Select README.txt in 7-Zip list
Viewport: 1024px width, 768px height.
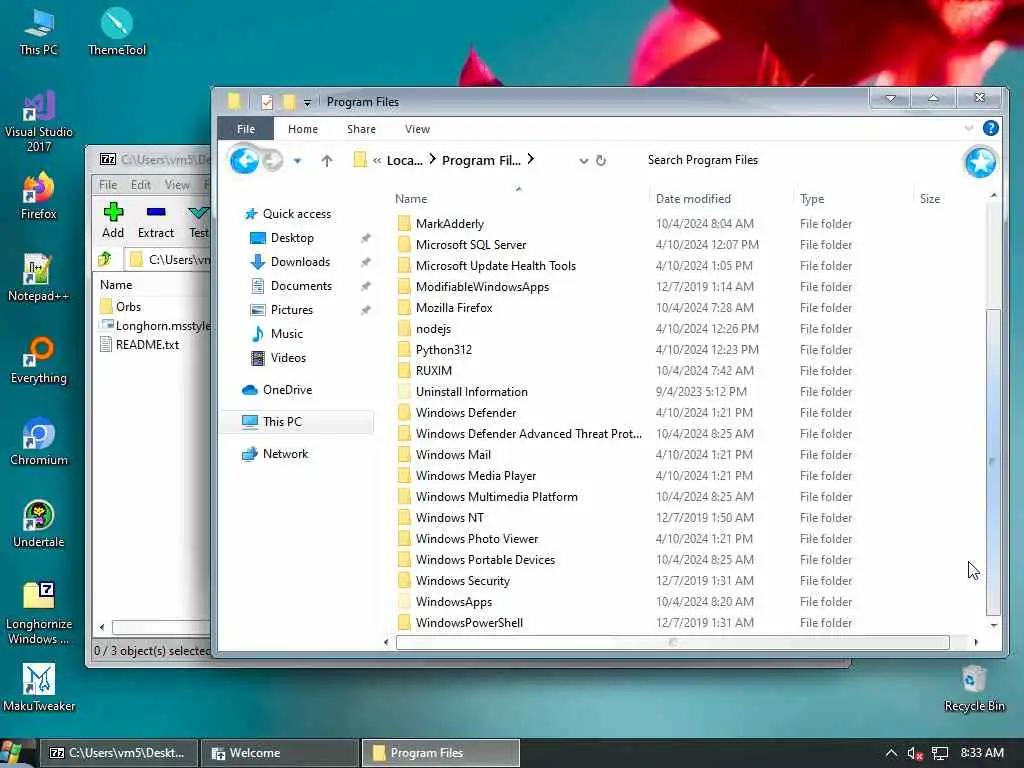(x=140, y=345)
